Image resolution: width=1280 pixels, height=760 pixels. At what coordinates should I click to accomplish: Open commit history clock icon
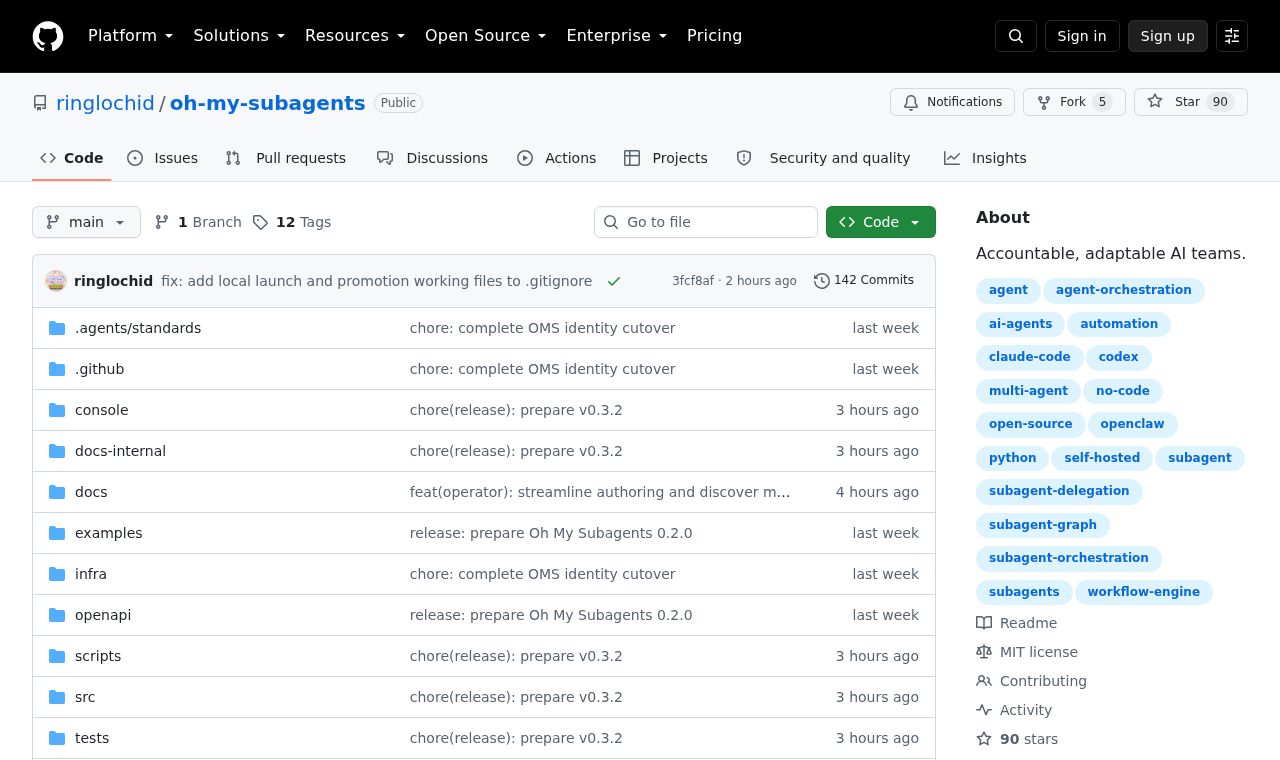point(822,281)
